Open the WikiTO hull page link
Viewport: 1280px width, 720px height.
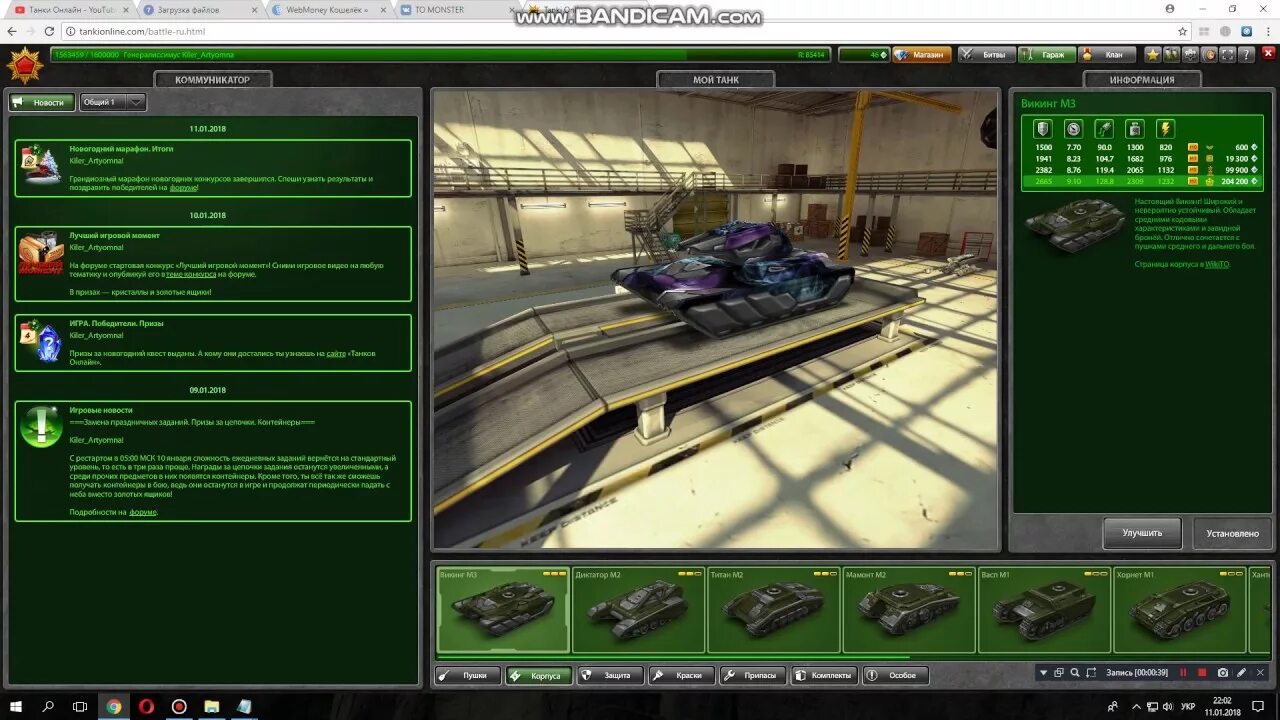click(1216, 264)
